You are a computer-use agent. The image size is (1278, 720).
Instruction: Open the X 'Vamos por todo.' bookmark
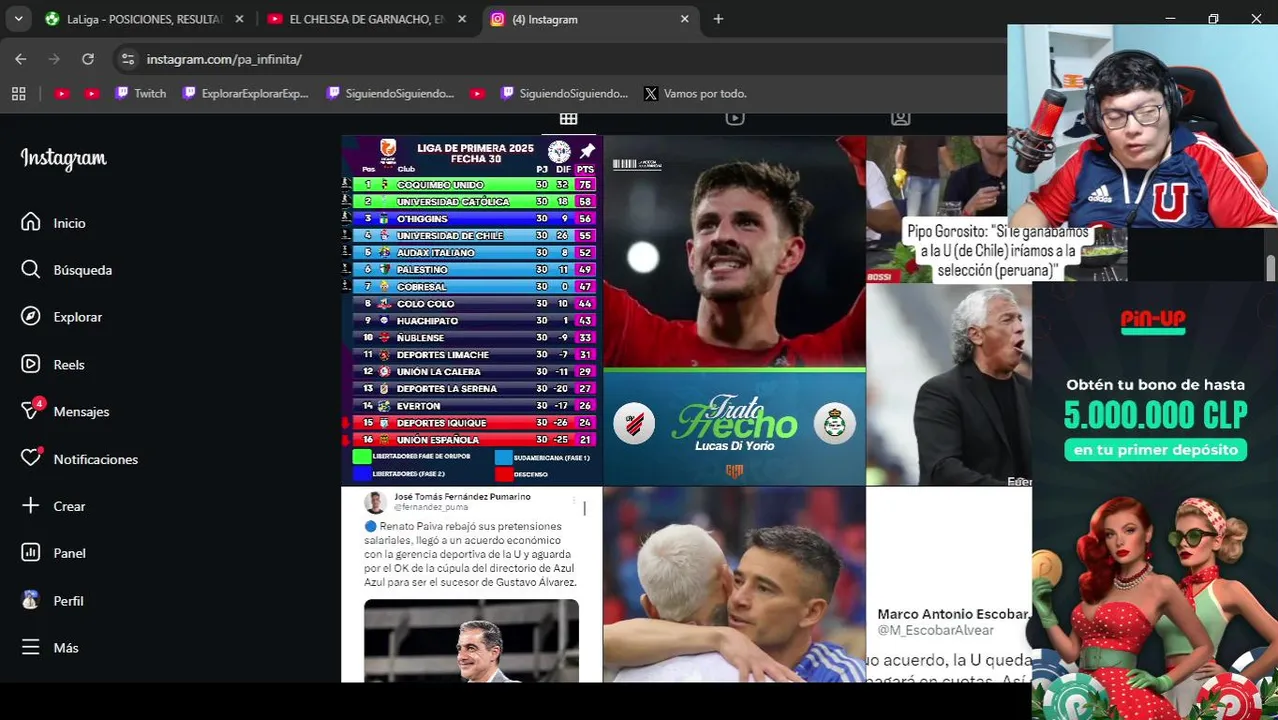pos(695,93)
